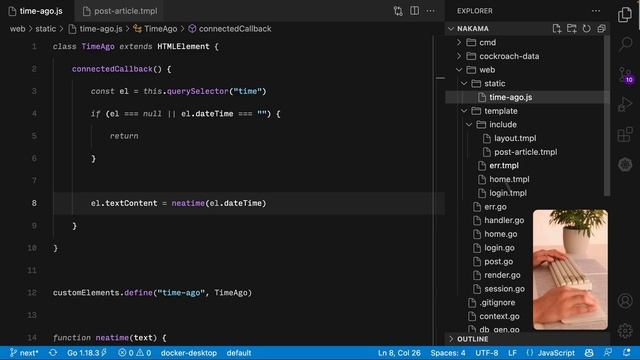This screenshot has width=640, height=360.
Task: Click the feedback icon in status bar
Action: tap(608, 353)
